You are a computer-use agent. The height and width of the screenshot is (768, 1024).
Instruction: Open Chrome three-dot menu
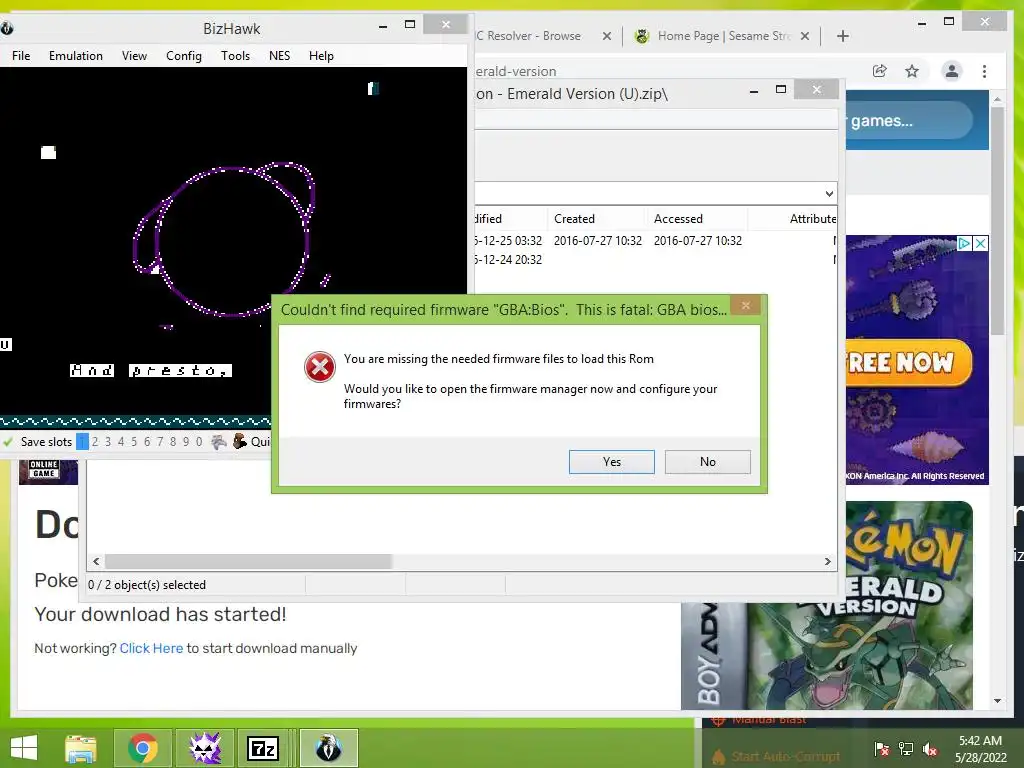[984, 71]
